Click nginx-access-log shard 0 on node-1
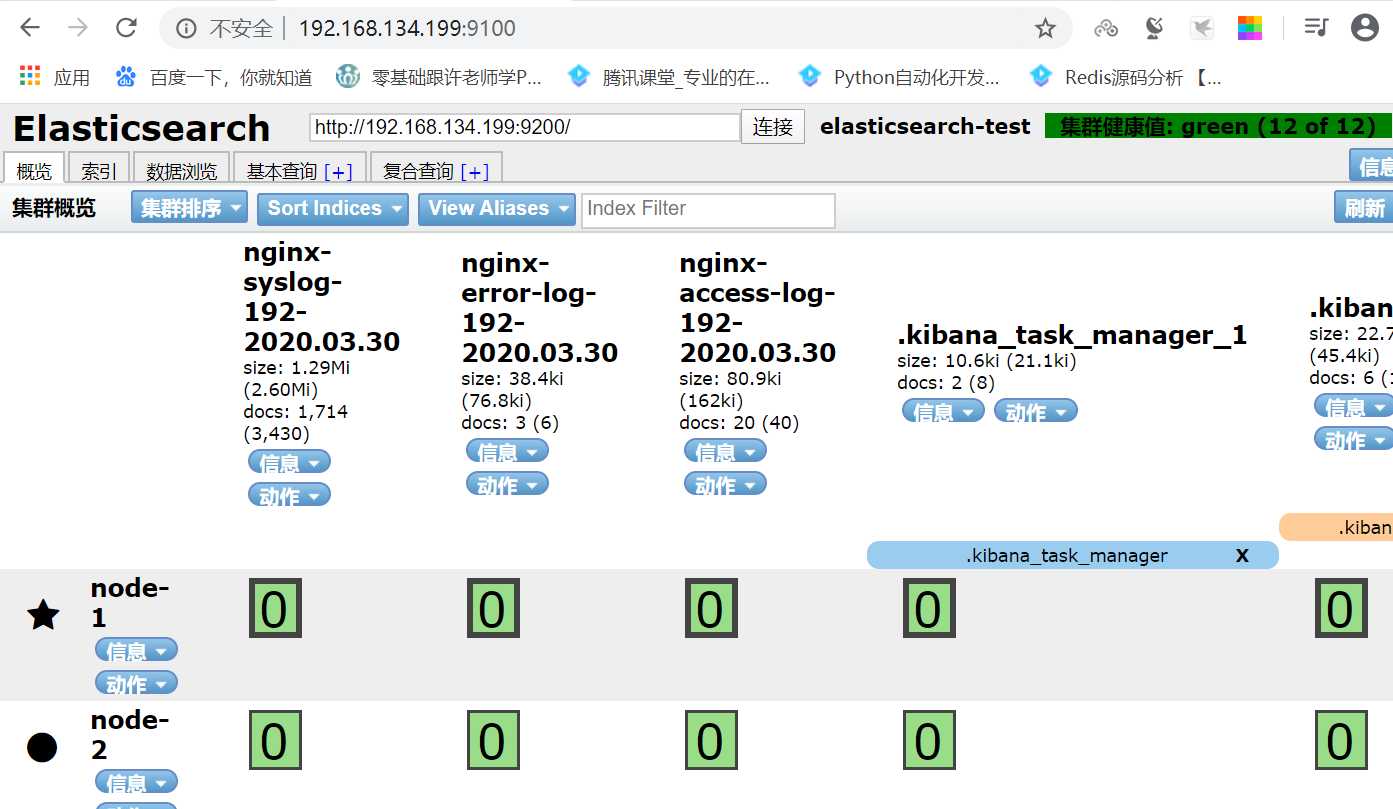The height and width of the screenshot is (809, 1393). (711, 609)
